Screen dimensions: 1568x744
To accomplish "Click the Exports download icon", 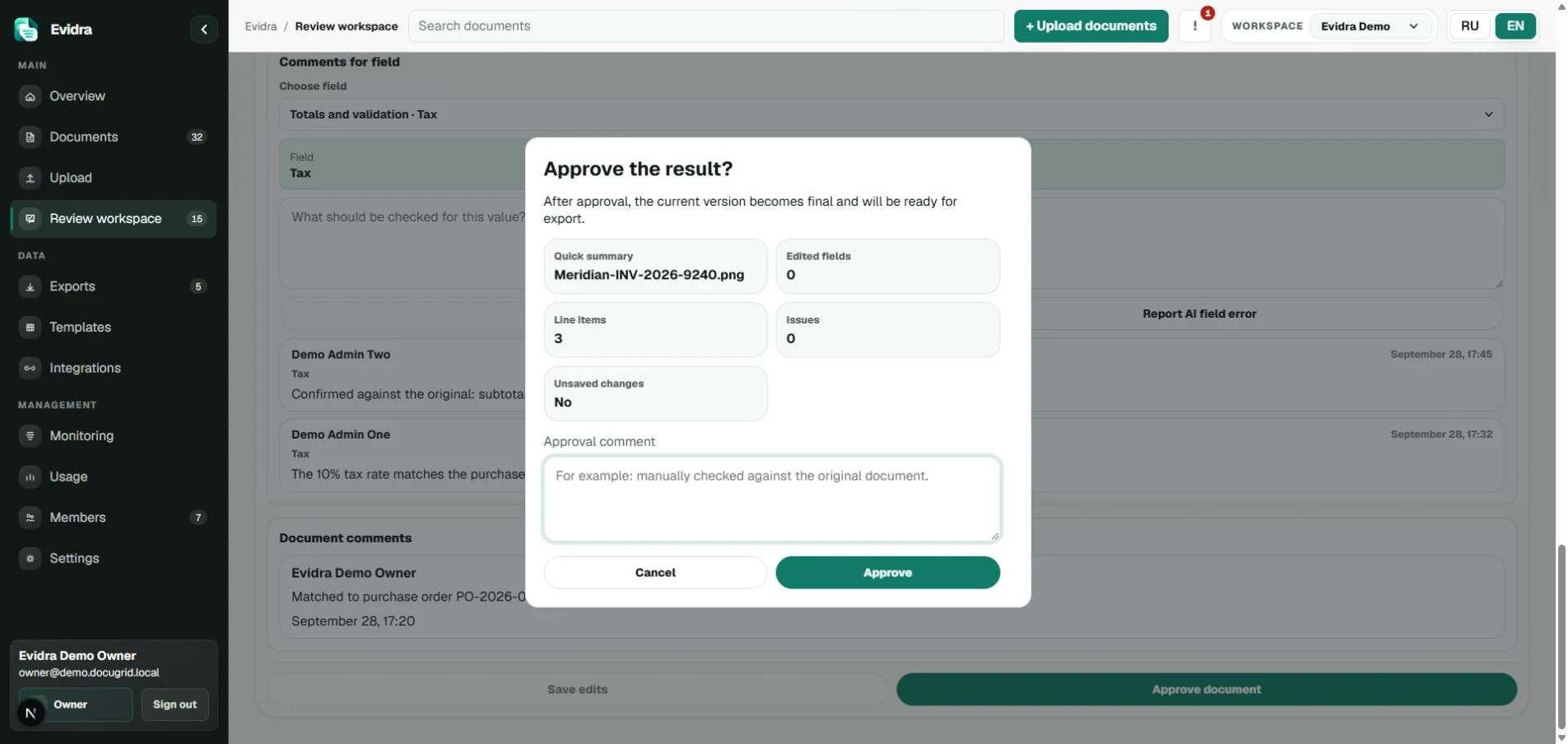I will 30,286.
